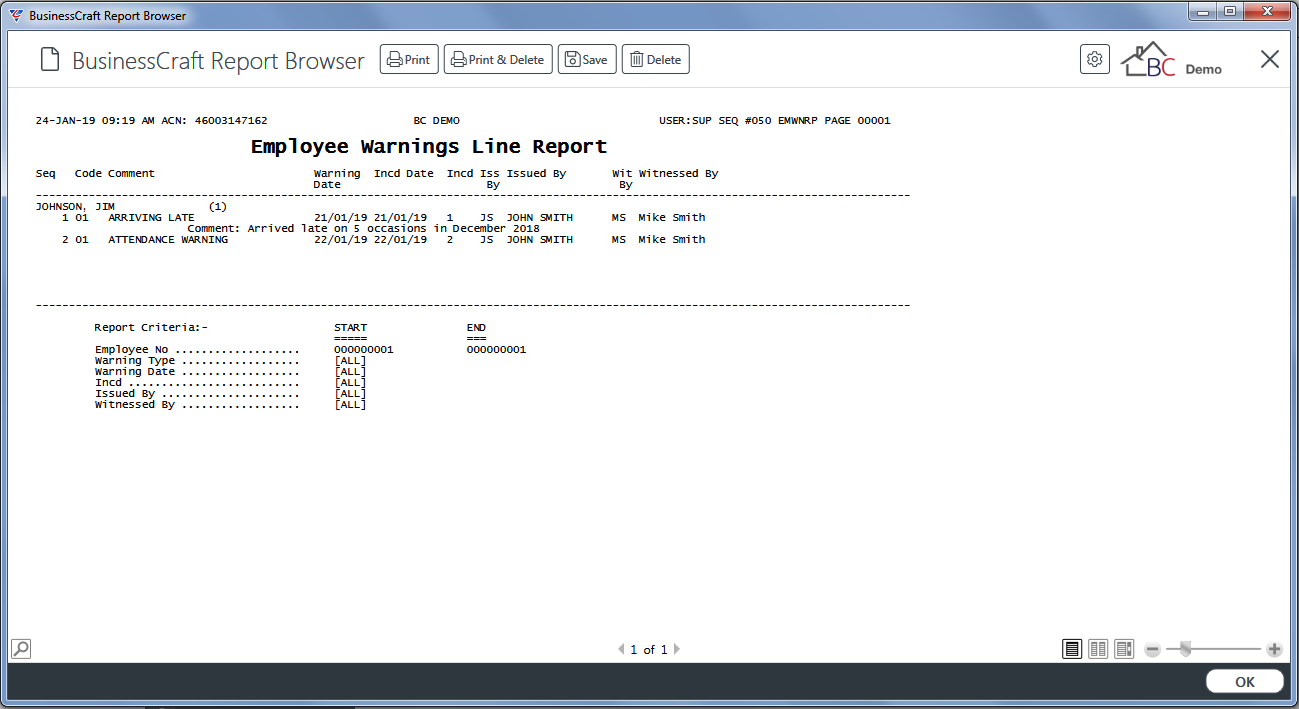
Task: Go to previous page arrow
Action: click(x=621, y=649)
